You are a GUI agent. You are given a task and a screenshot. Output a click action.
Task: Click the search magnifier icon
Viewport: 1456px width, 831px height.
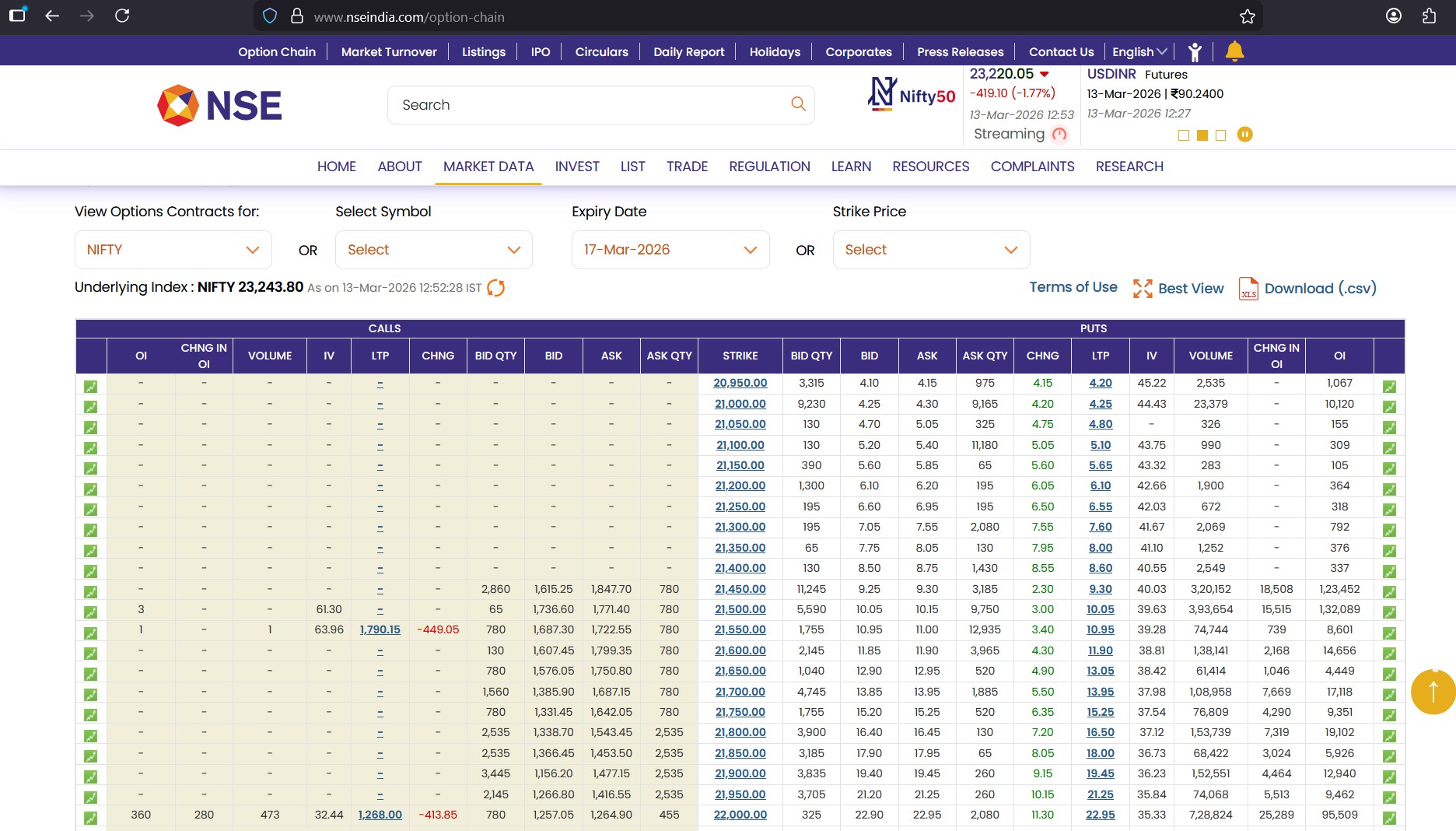point(798,104)
